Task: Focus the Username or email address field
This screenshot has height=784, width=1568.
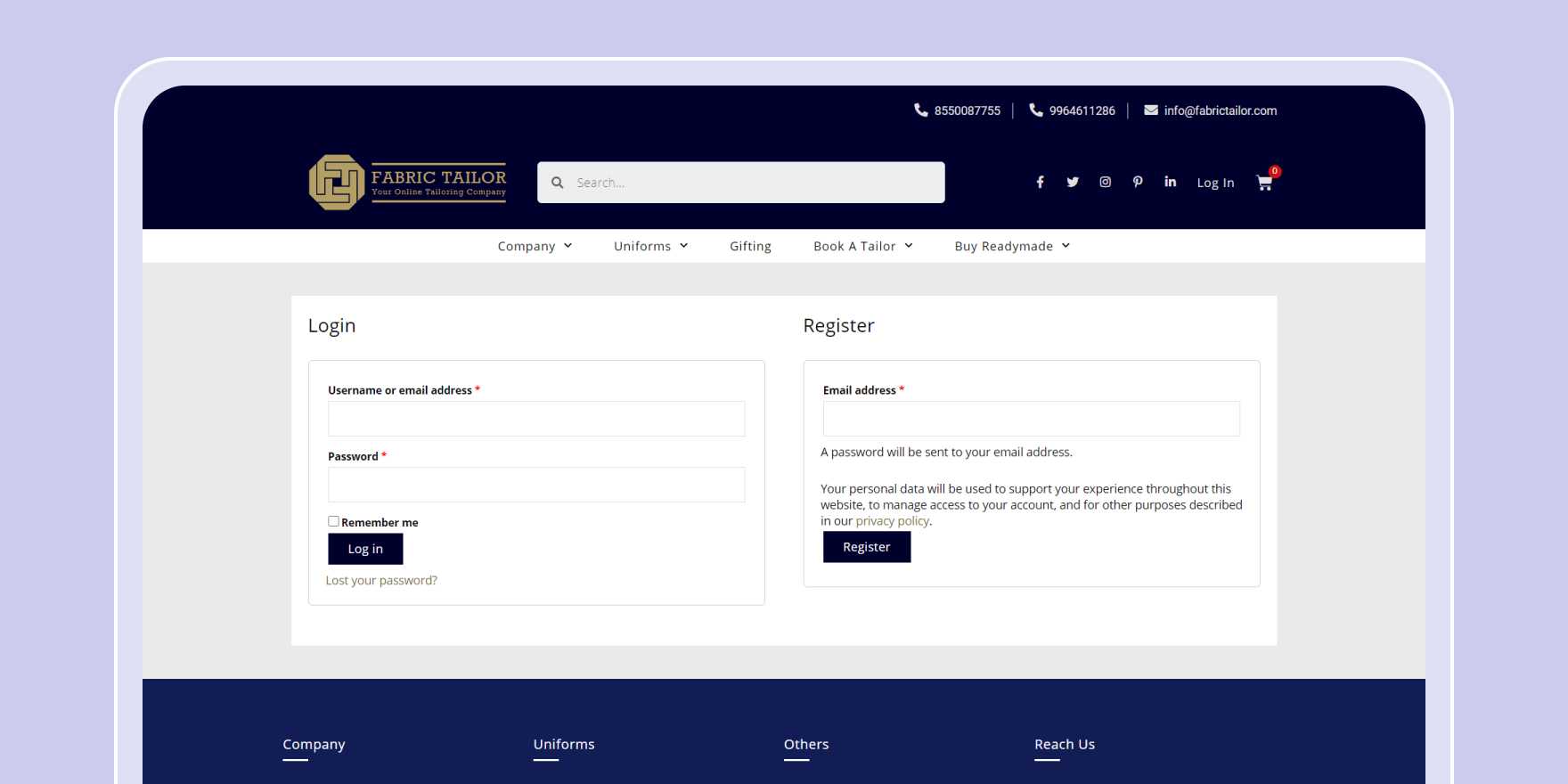Action: (x=536, y=419)
